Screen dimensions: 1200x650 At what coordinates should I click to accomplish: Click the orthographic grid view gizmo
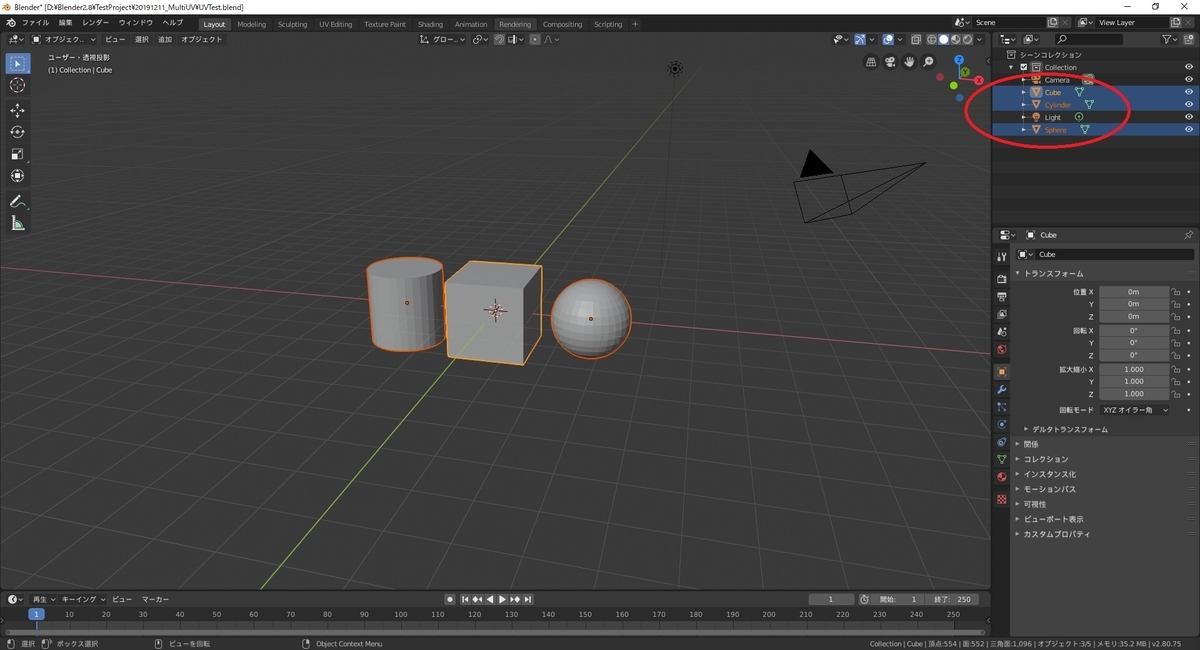click(871, 62)
